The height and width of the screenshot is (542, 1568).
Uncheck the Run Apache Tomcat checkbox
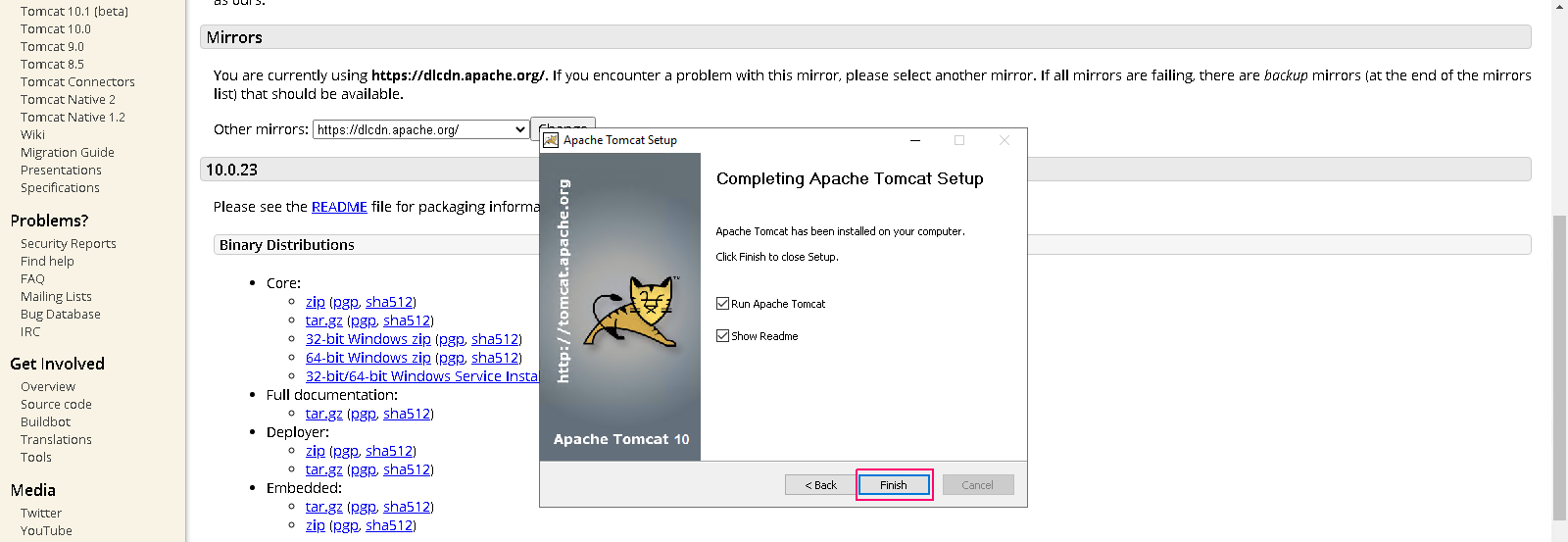[x=722, y=304]
